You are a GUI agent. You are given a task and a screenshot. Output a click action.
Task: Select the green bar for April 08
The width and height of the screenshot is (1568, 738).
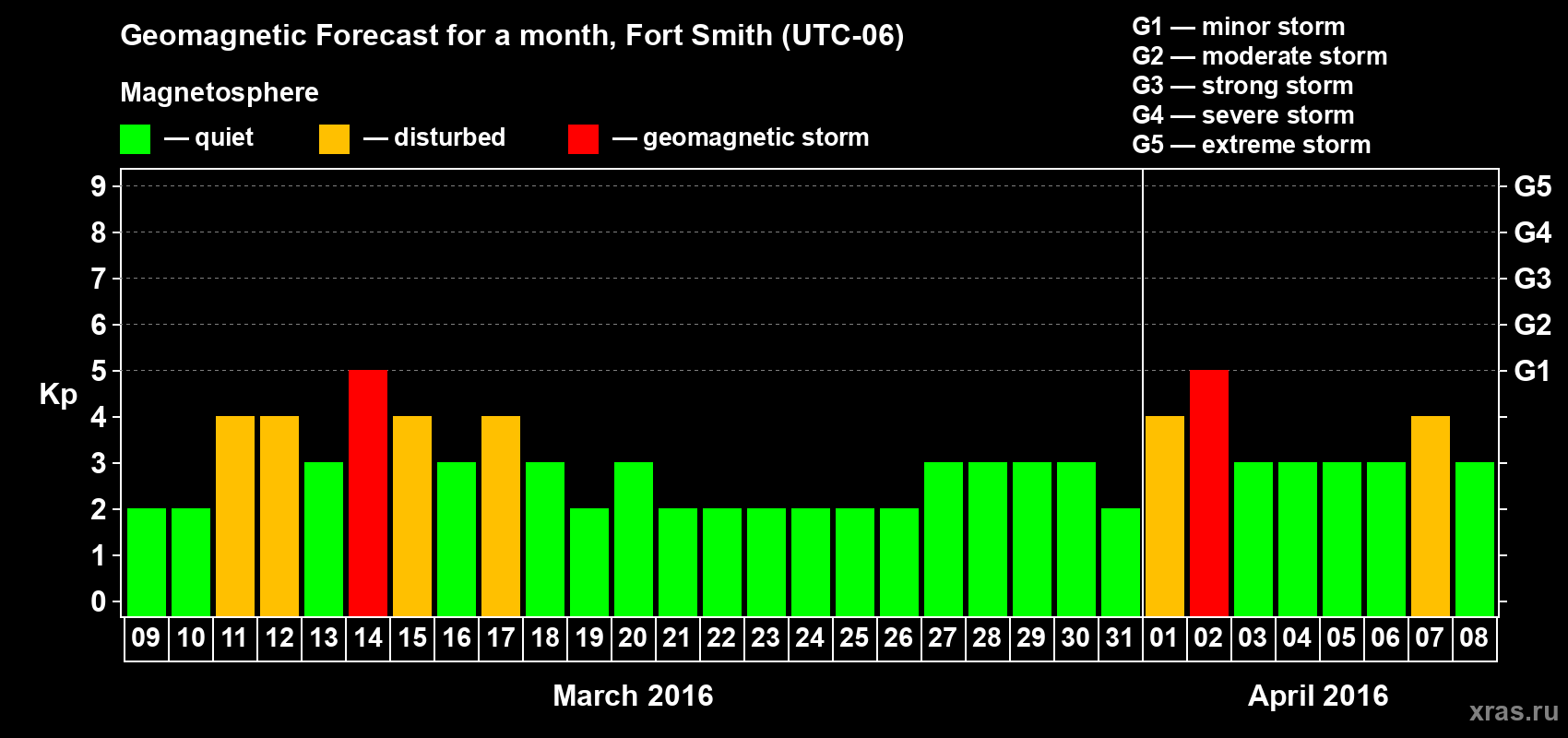pyautogui.click(x=1475, y=539)
